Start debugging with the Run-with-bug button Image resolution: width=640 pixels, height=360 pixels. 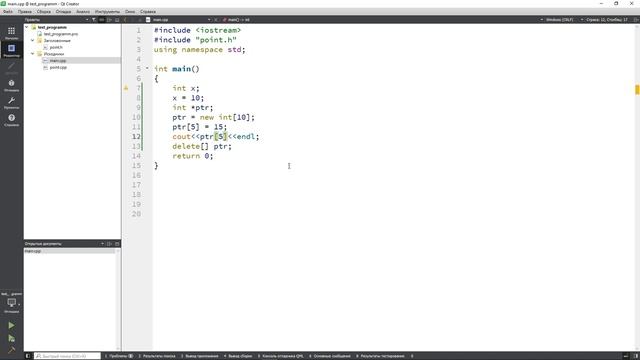click(x=11, y=338)
